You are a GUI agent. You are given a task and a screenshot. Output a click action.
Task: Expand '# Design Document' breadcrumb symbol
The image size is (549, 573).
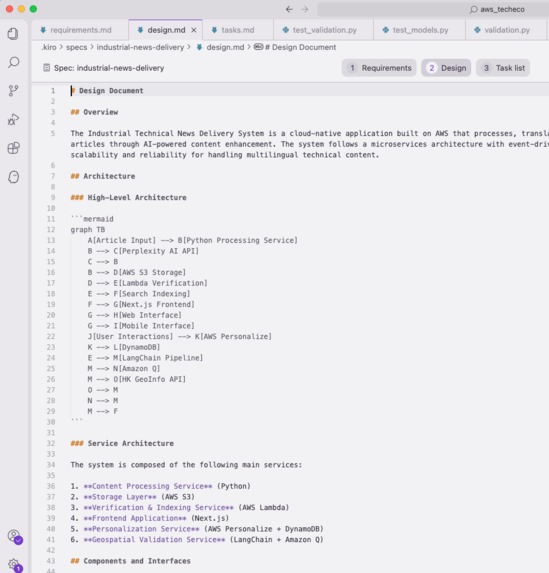pos(295,47)
